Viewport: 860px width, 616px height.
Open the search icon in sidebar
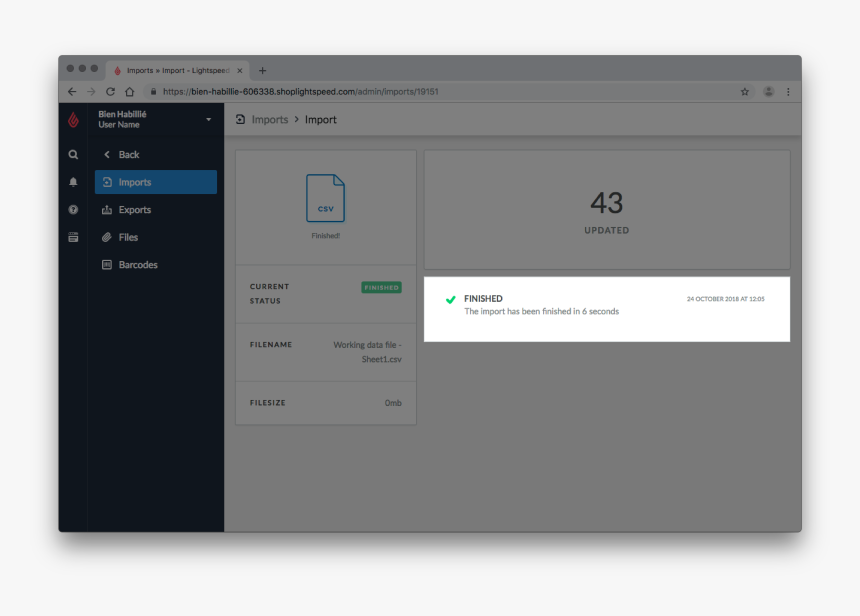point(73,155)
